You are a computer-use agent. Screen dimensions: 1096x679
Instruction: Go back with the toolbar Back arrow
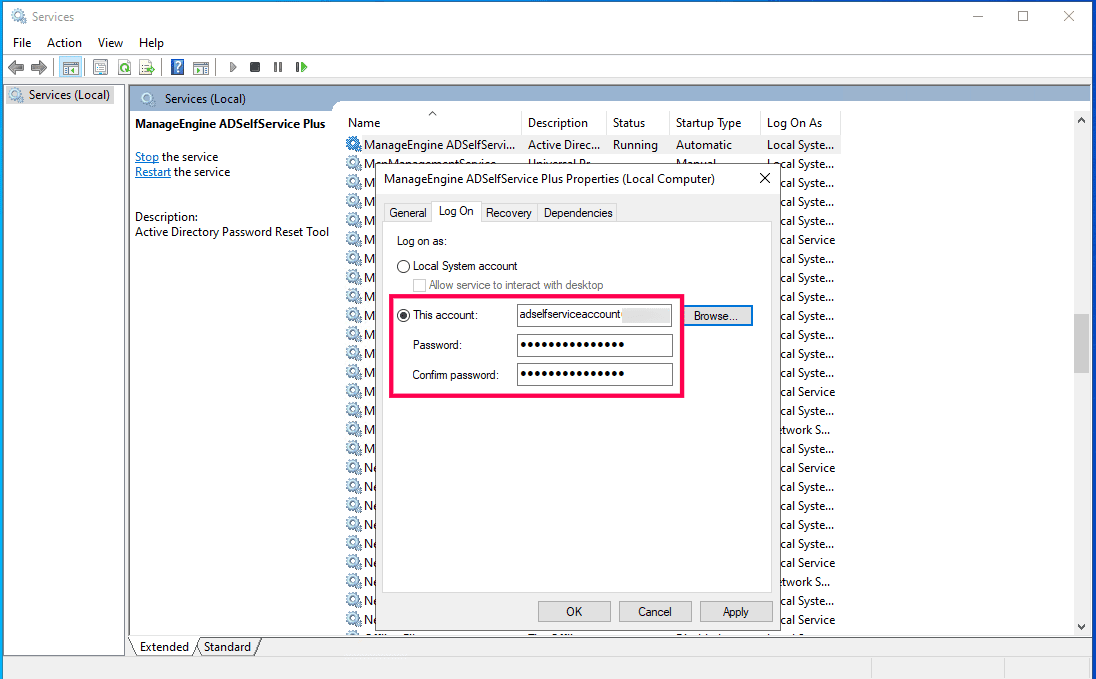16,67
